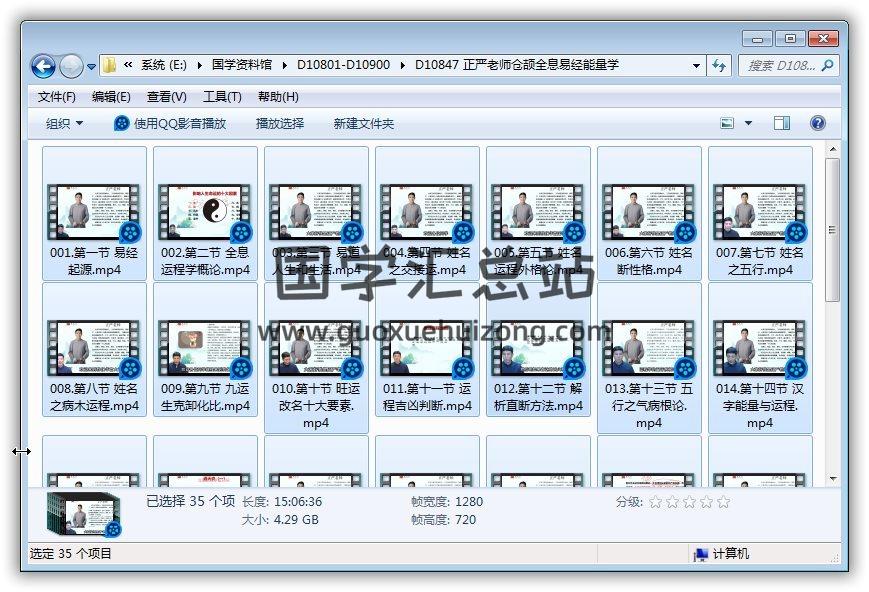
Task: Click the change view icon button
Action: pyautogui.click(x=729, y=123)
